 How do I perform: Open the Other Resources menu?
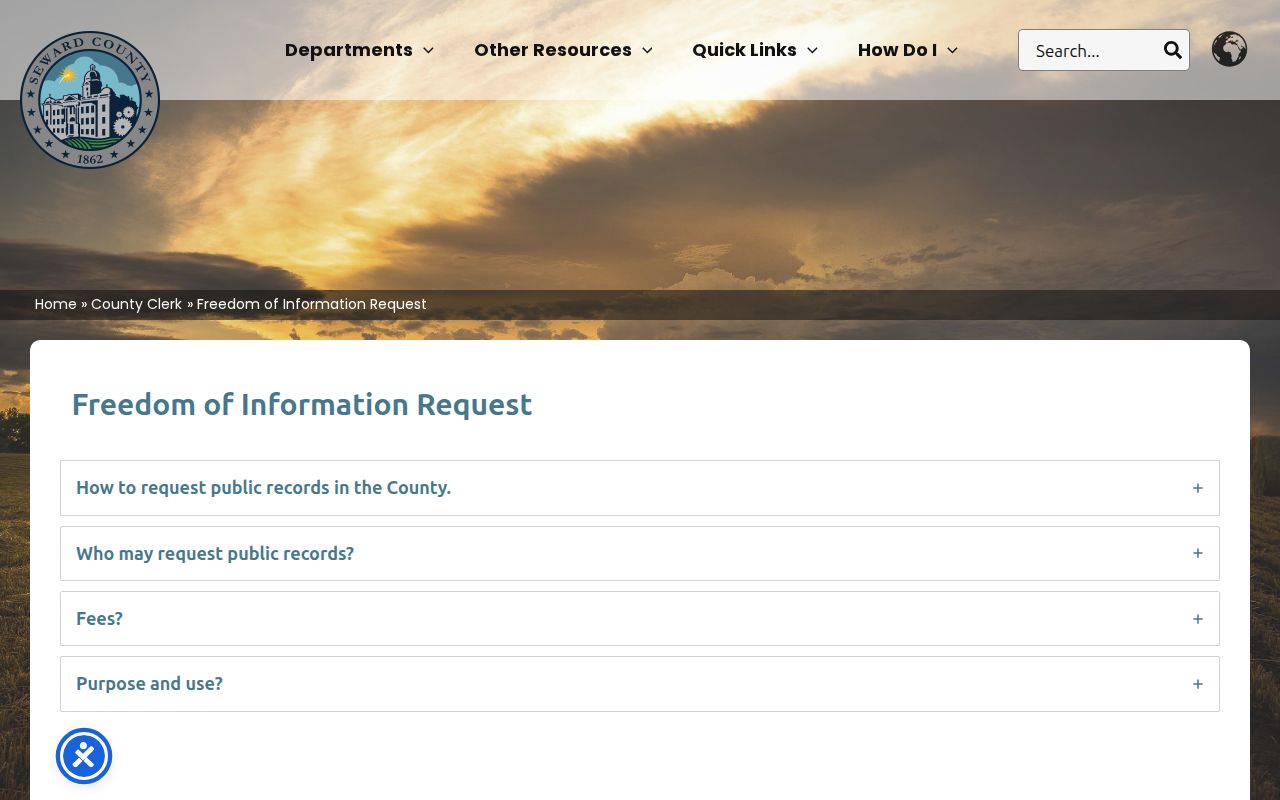click(x=563, y=50)
